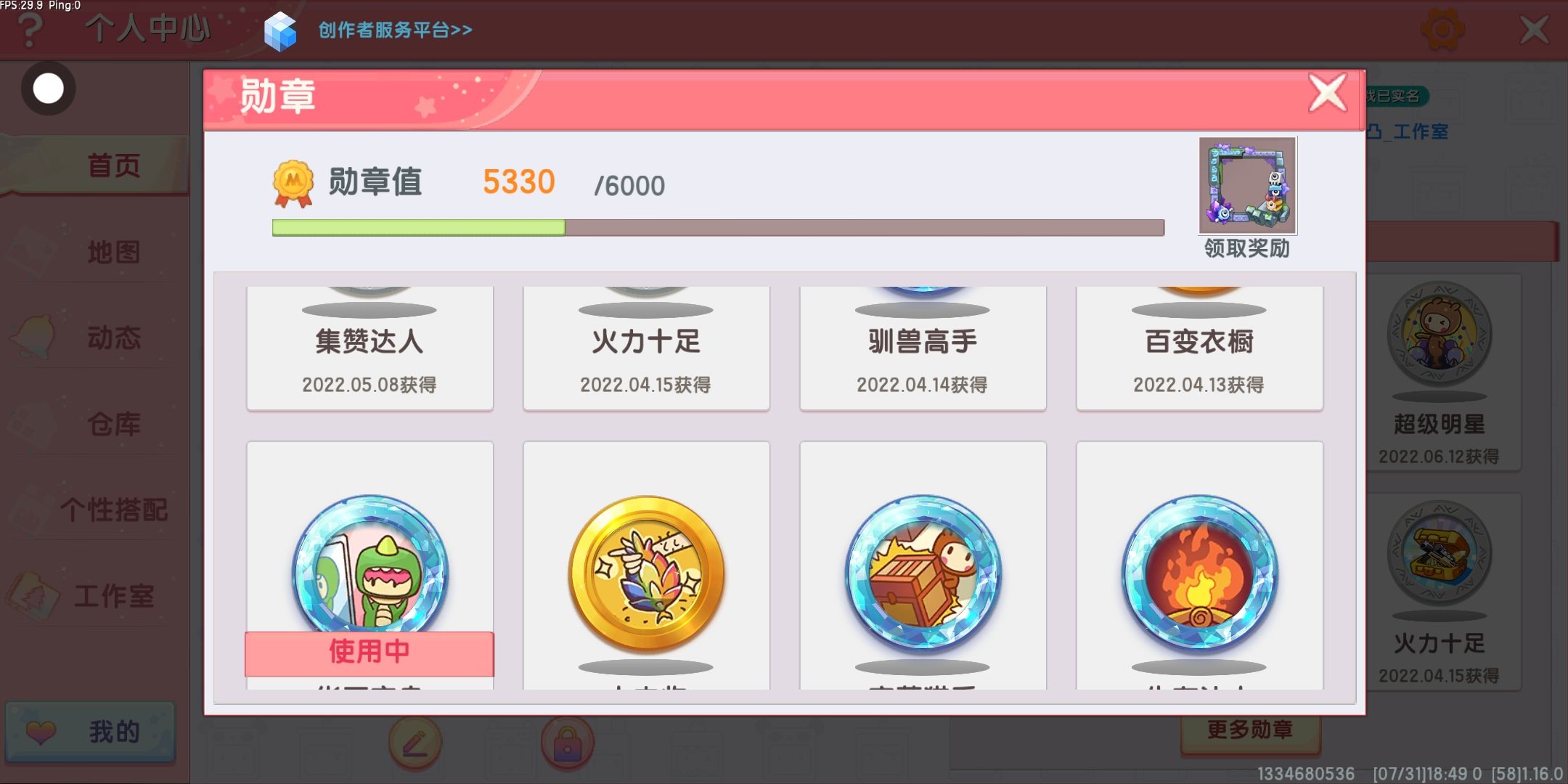
Task: Select the 驯兽高手 medal card
Action: pos(923,348)
